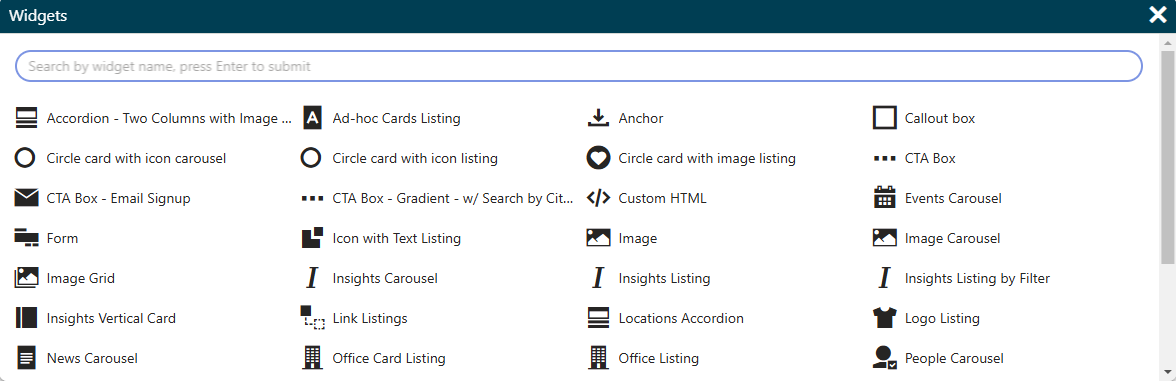Select CTA Box - Email Signup text
Image resolution: width=1176 pixels, height=381 pixels.
118,198
